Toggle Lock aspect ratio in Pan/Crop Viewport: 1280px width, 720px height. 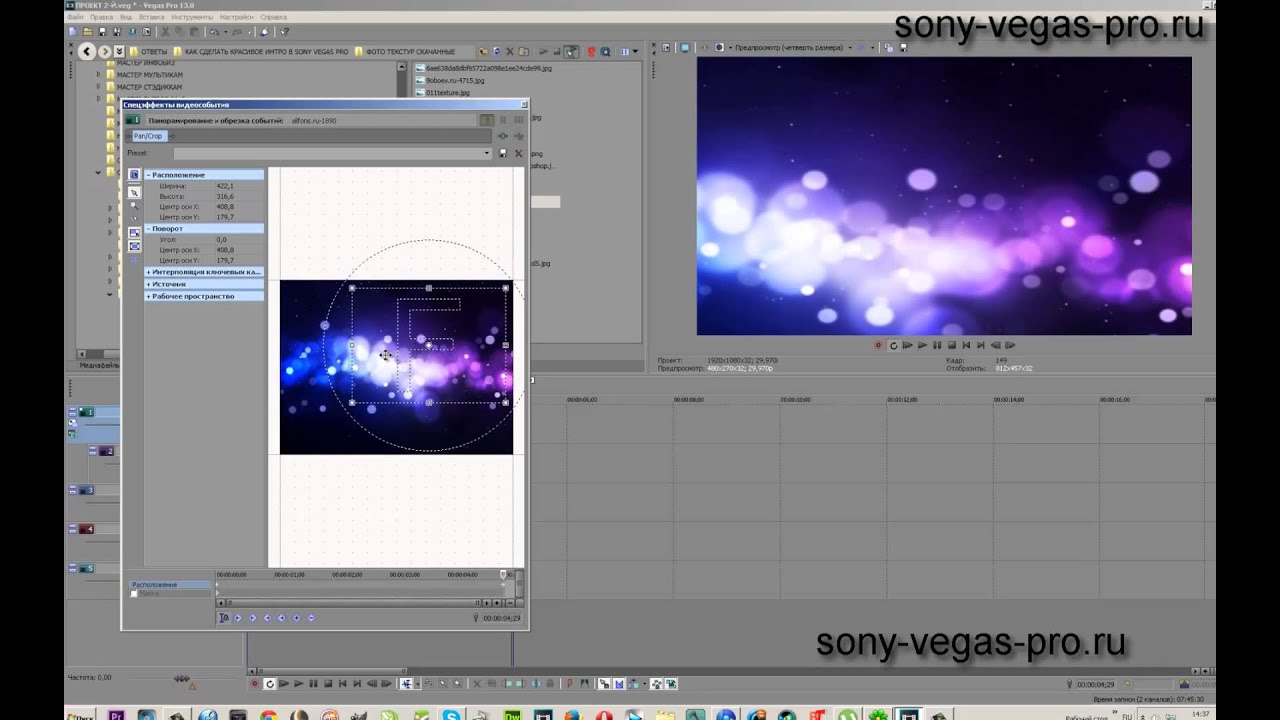coord(134,232)
